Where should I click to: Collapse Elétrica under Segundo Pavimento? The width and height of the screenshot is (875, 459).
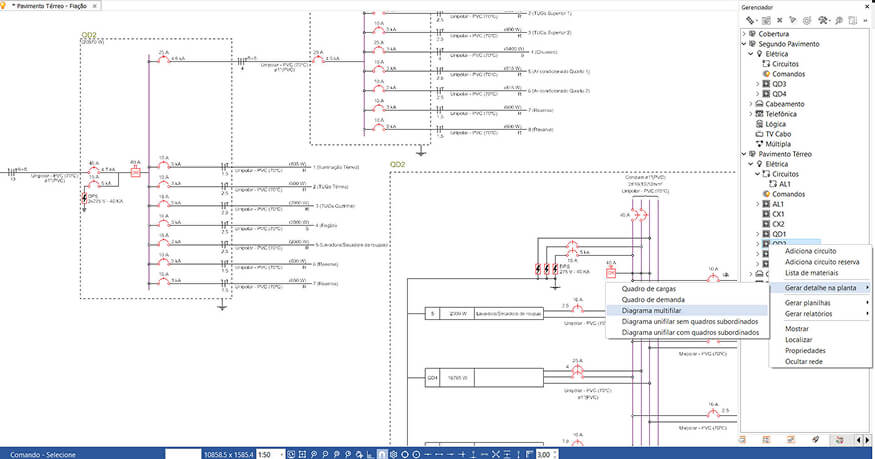click(751, 54)
